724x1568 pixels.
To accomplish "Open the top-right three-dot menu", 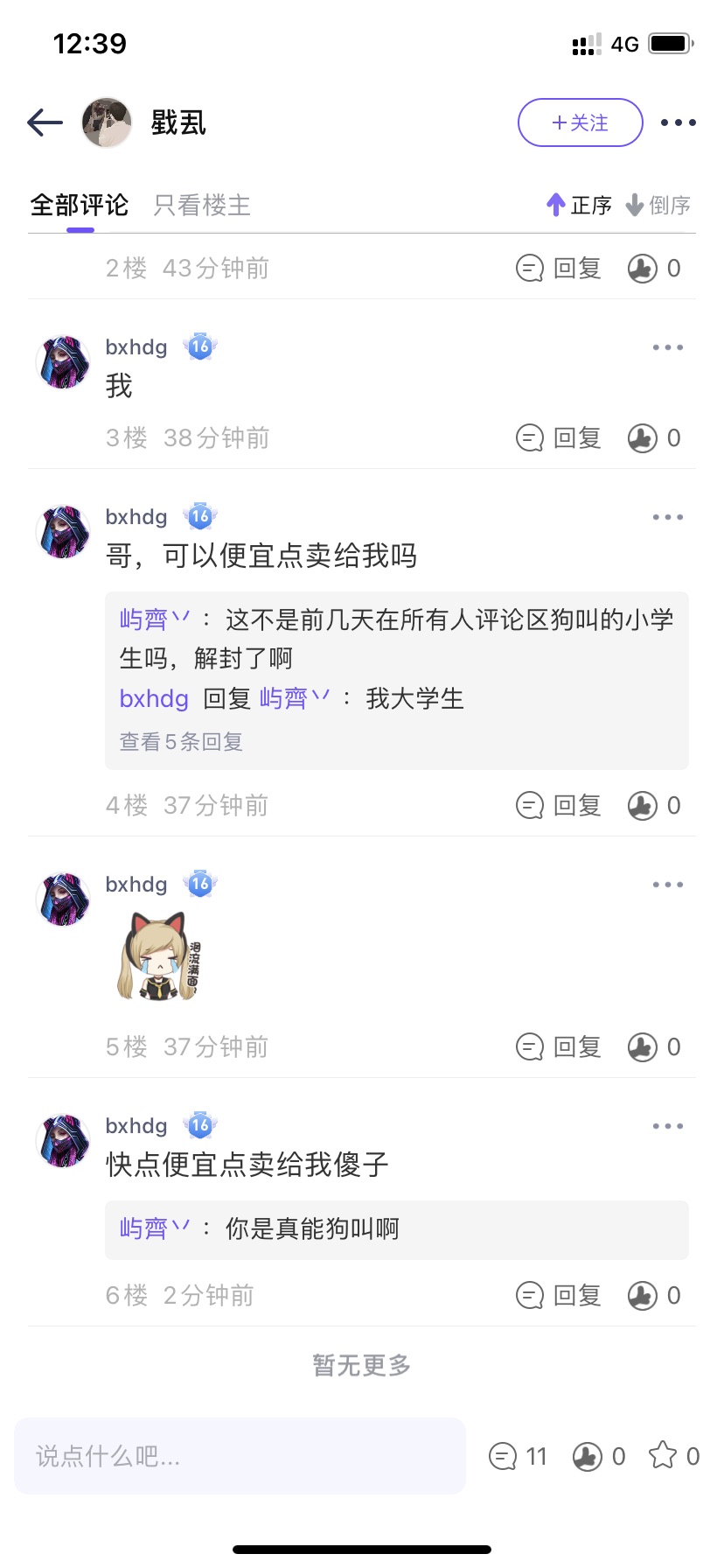I will 678,122.
